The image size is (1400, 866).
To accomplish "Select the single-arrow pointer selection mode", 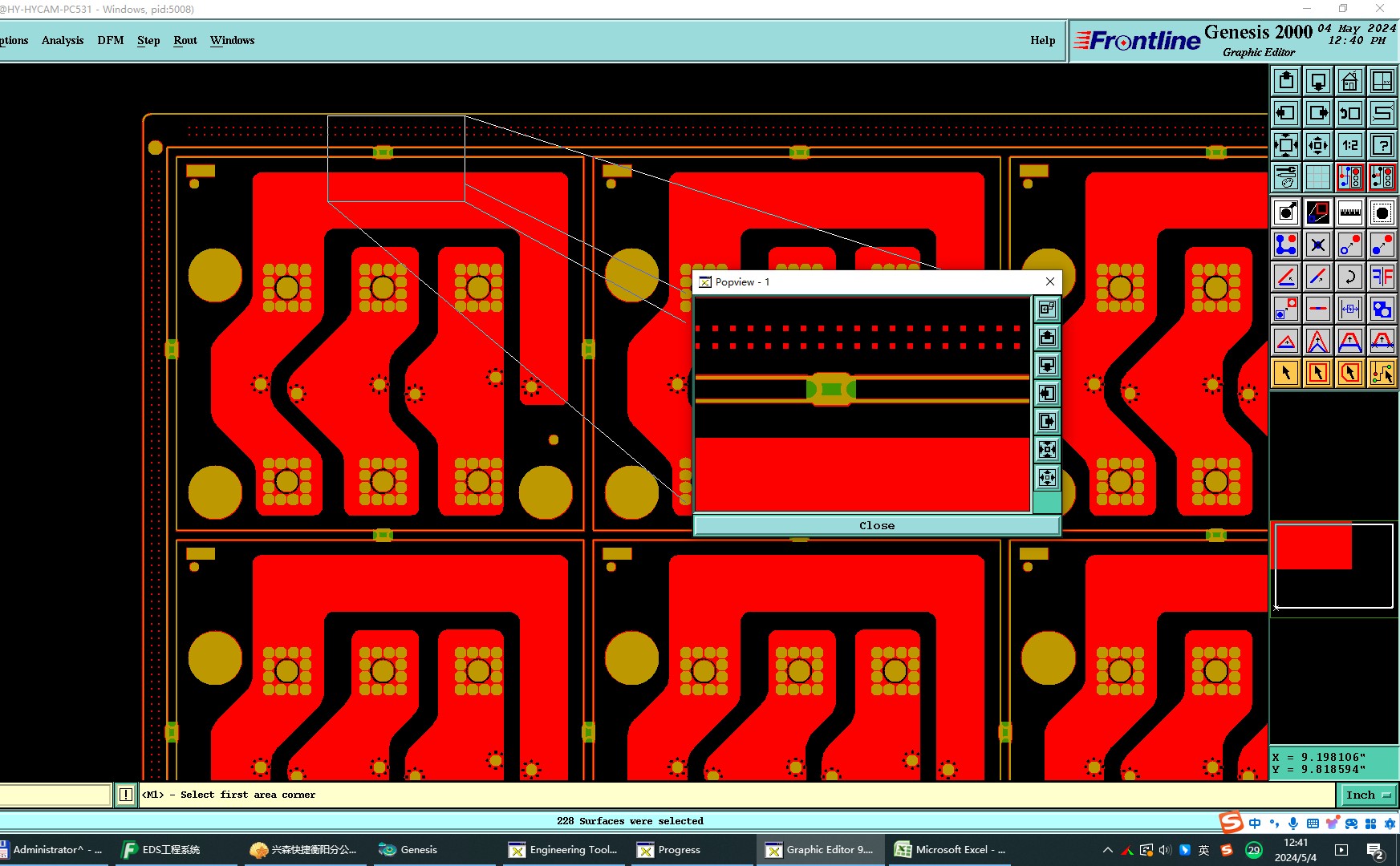I will [1286, 373].
